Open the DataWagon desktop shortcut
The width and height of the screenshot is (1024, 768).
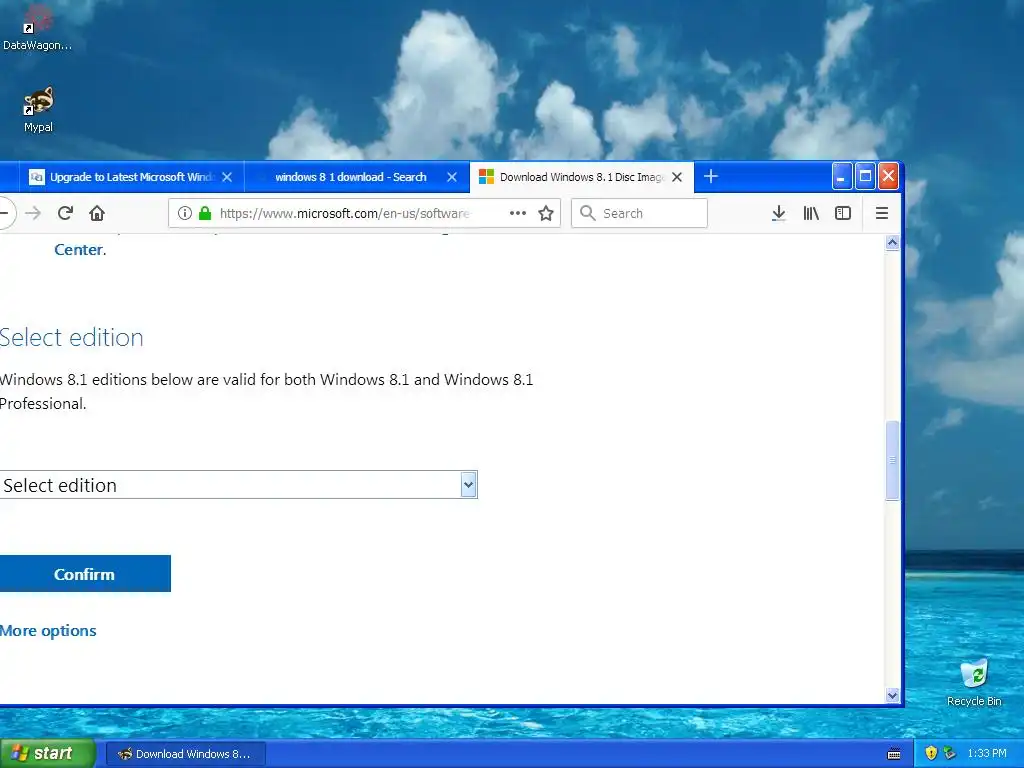tap(37, 27)
